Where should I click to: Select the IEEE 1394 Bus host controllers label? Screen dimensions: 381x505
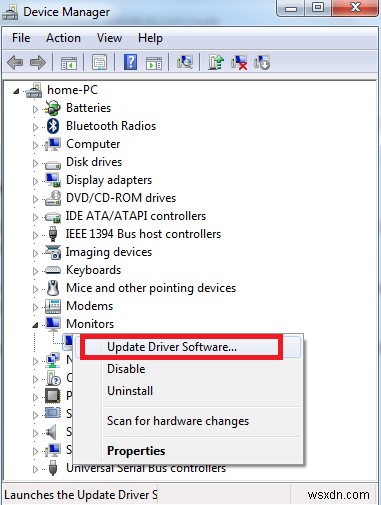[x=143, y=234]
